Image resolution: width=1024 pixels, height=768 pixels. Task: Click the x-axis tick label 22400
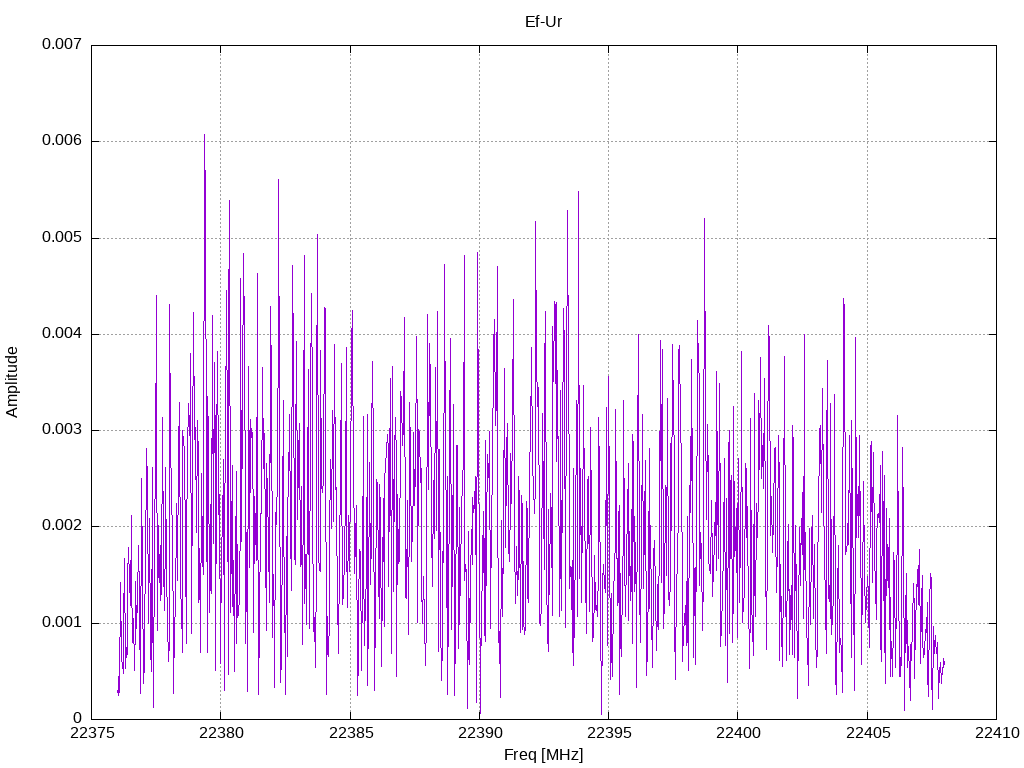click(x=738, y=733)
